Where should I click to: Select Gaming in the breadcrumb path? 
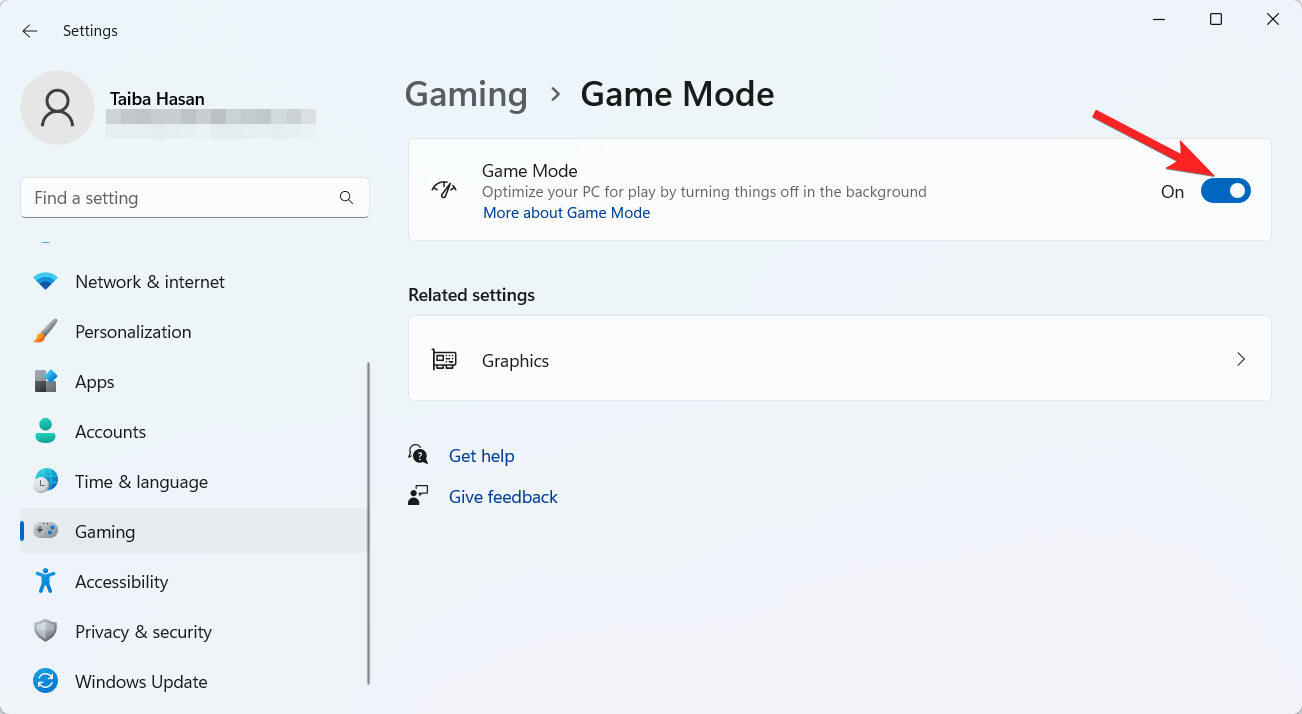(466, 93)
